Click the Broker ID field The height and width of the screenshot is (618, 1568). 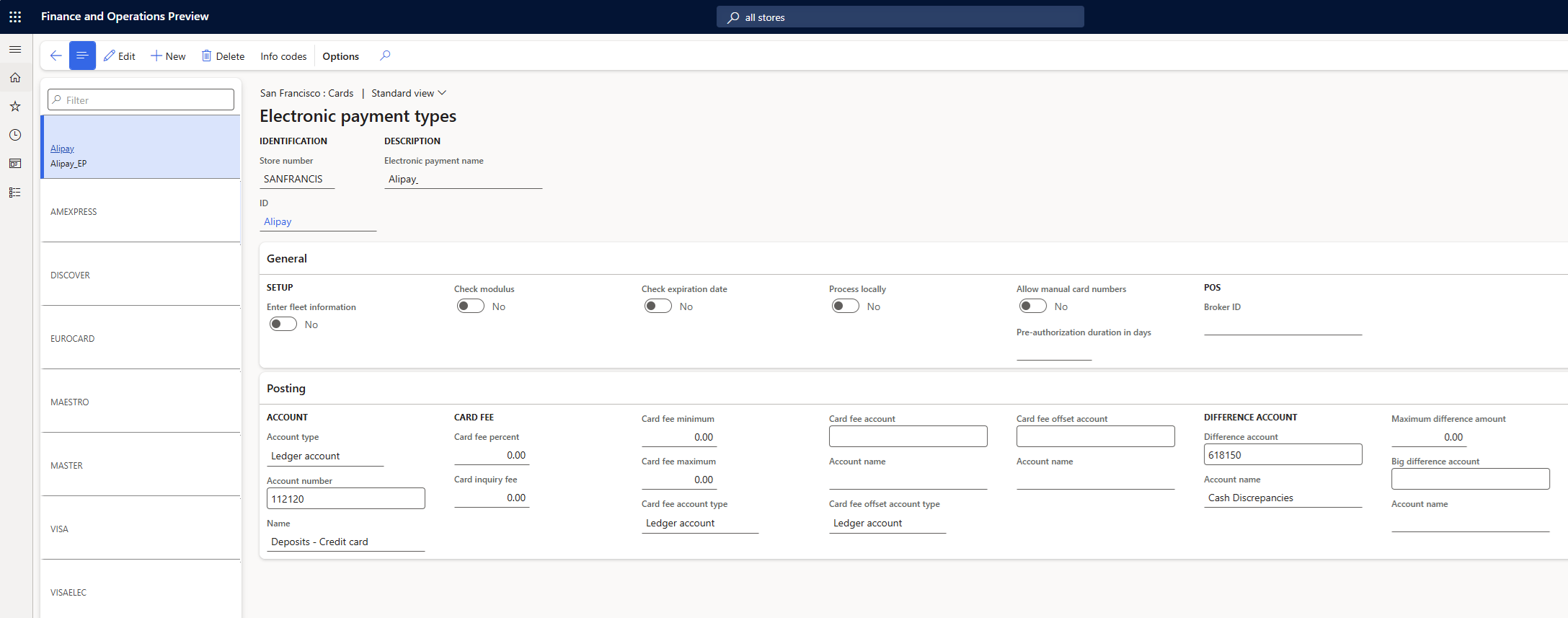tap(1283, 325)
